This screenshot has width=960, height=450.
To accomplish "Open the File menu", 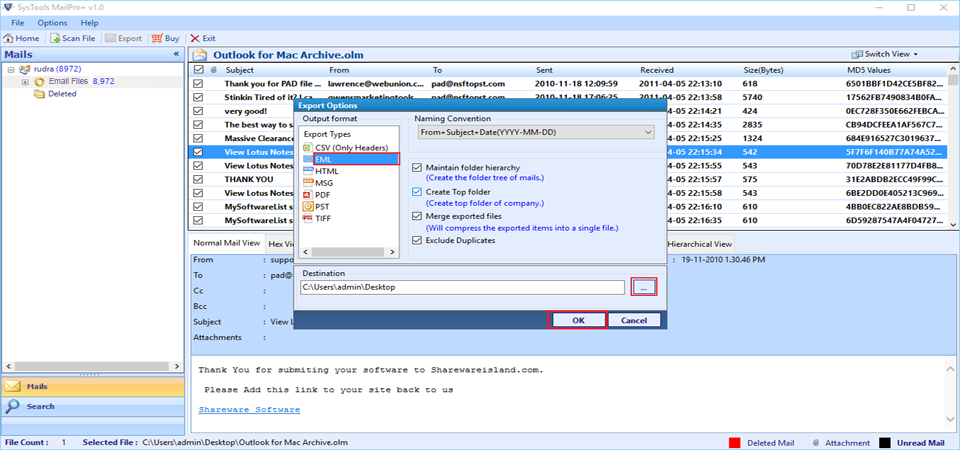I will pyautogui.click(x=18, y=23).
